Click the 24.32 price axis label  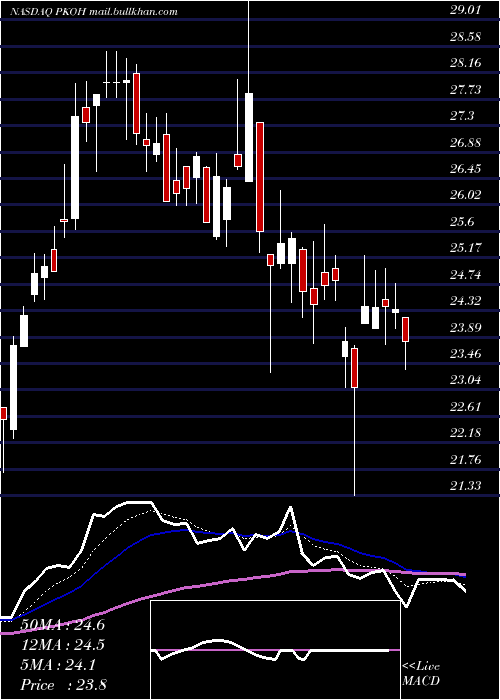465,301
